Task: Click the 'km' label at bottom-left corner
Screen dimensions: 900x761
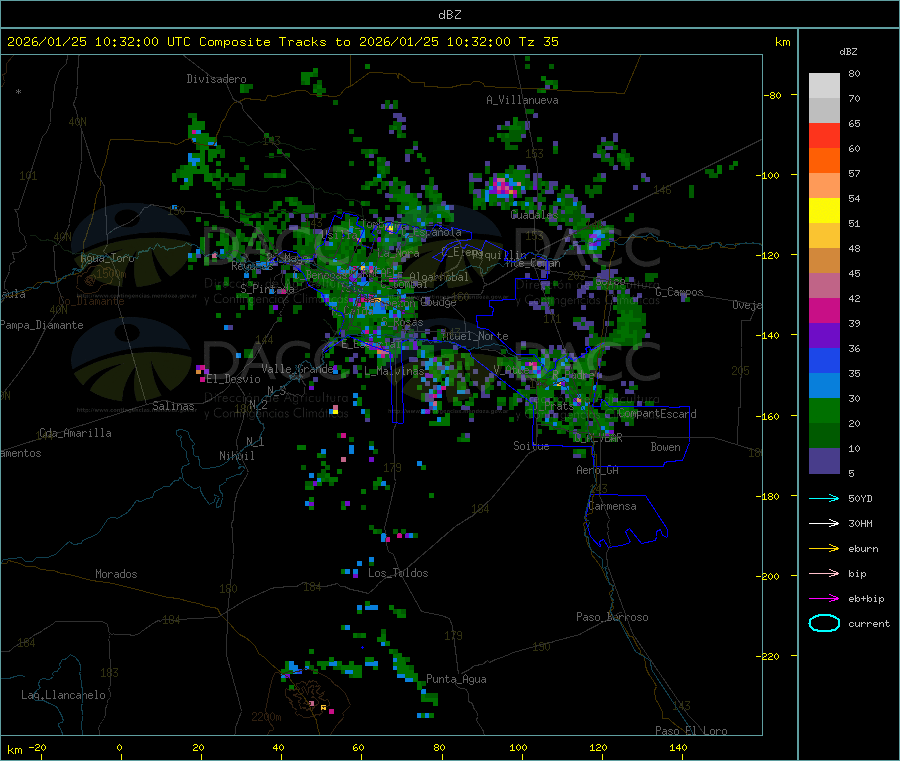Action: click(x=14, y=750)
